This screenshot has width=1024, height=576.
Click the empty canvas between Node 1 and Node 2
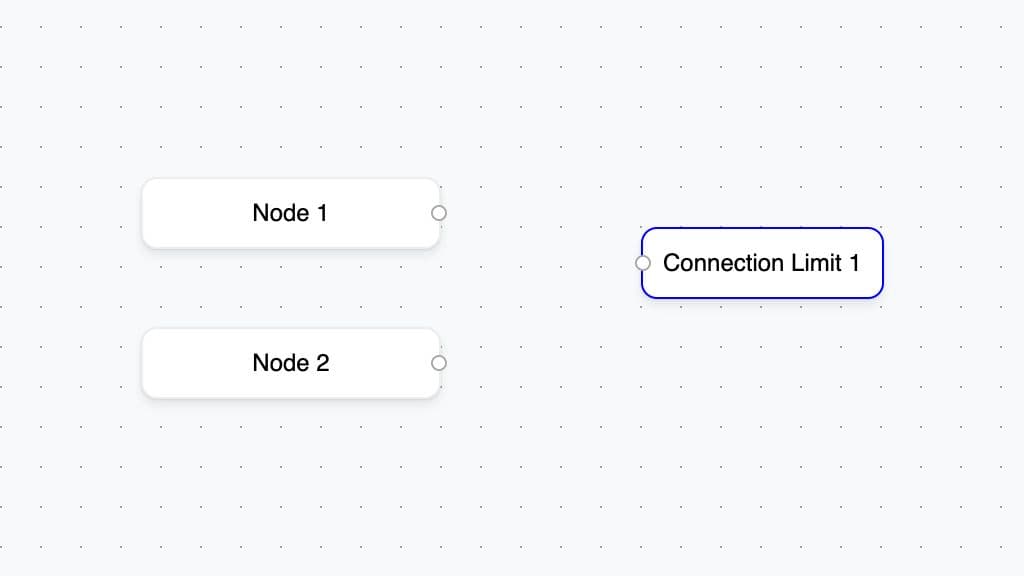[291, 288]
